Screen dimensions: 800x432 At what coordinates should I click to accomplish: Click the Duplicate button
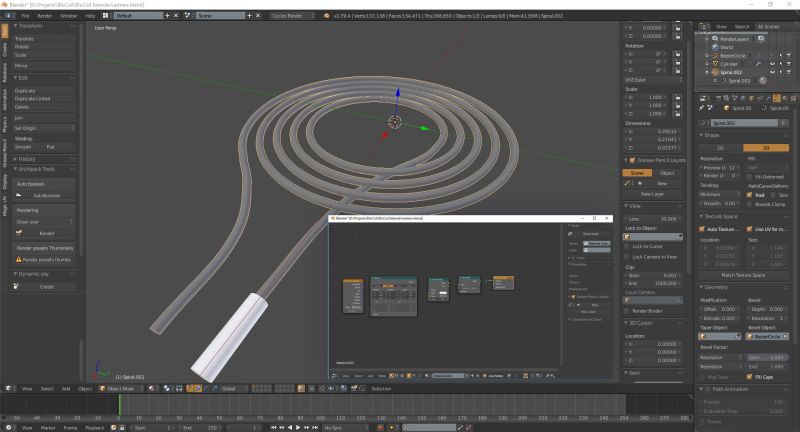44,91
